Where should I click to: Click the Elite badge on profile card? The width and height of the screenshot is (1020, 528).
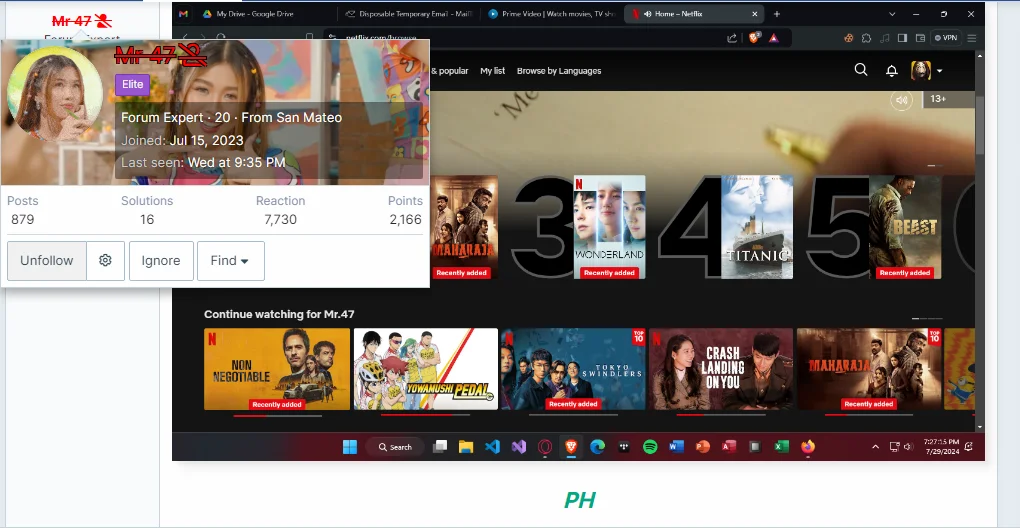pyautogui.click(x=133, y=85)
